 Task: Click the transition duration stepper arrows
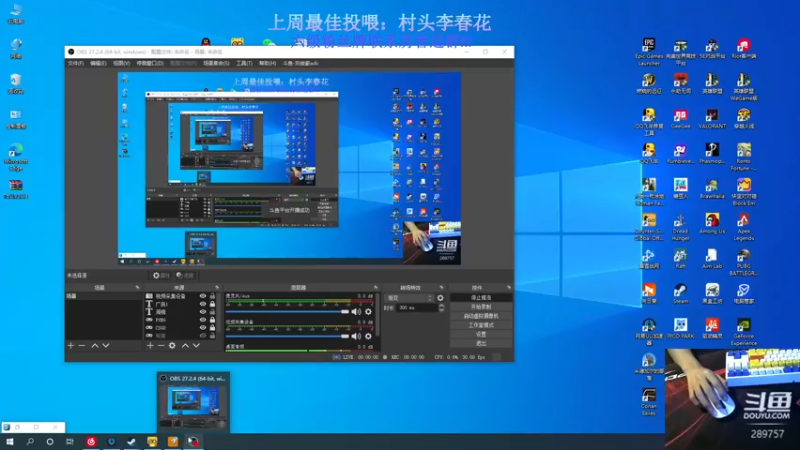441,308
